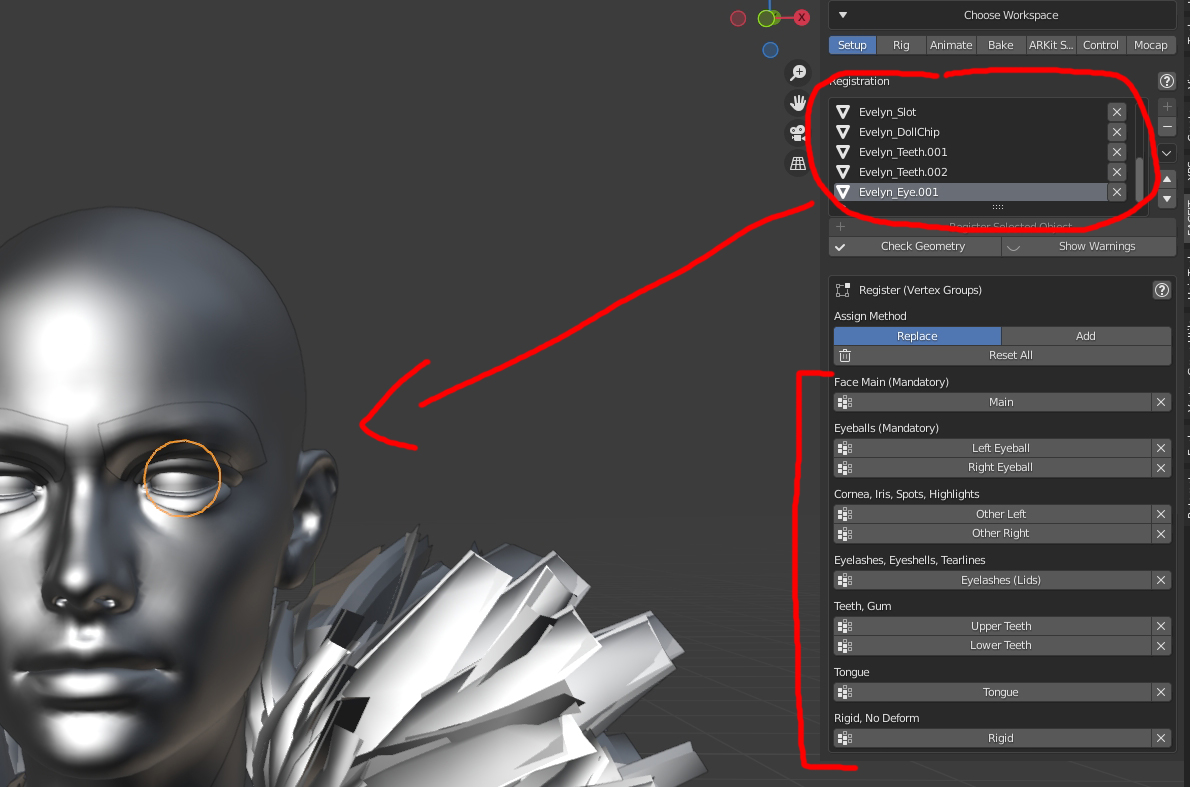Image resolution: width=1190 pixels, height=787 pixels.
Task: Click the vertex group icon beside Left Eyeball
Action: 844,448
